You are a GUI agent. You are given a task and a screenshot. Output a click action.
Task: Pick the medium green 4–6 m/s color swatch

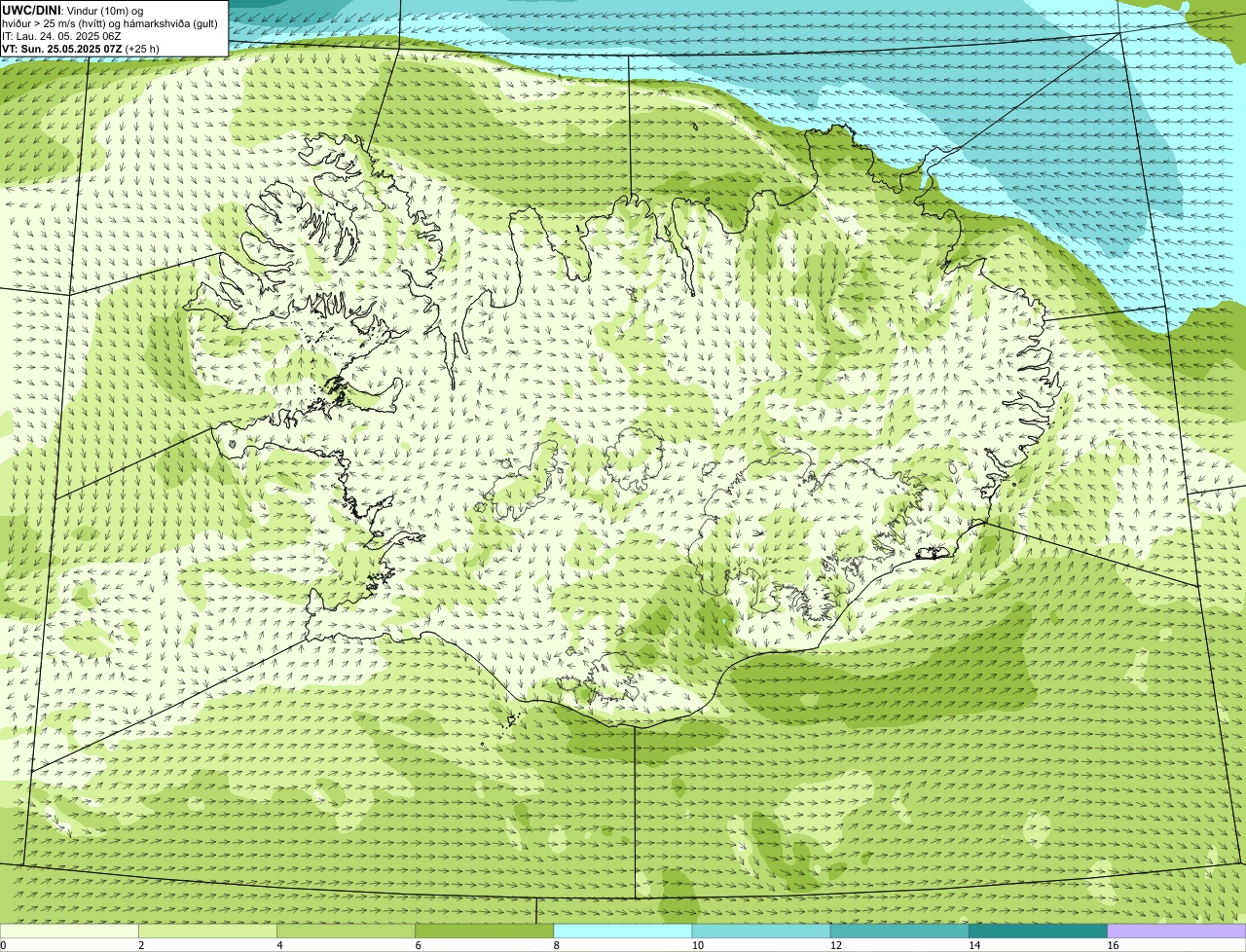346,932
